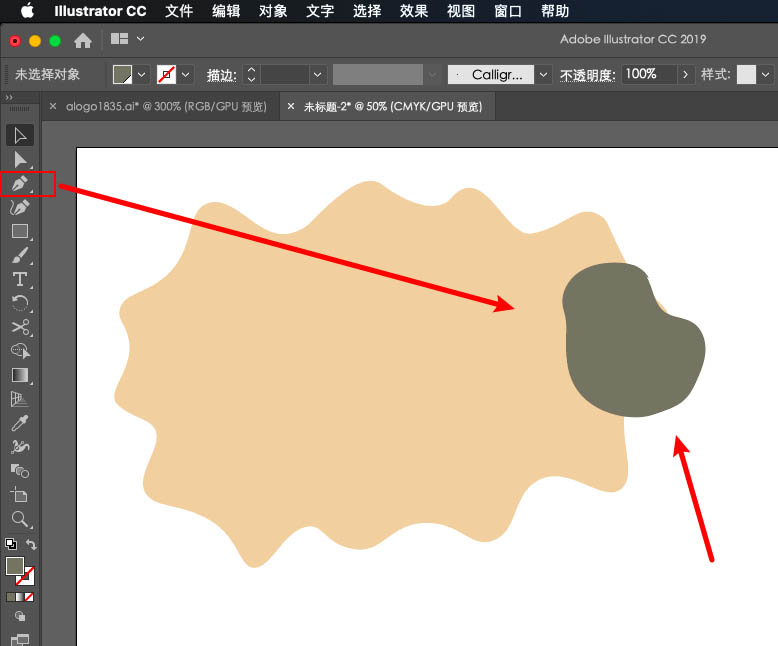This screenshot has width=778, height=646.
Task: Select the Eyedropper tool
Action: pos(20,423)
